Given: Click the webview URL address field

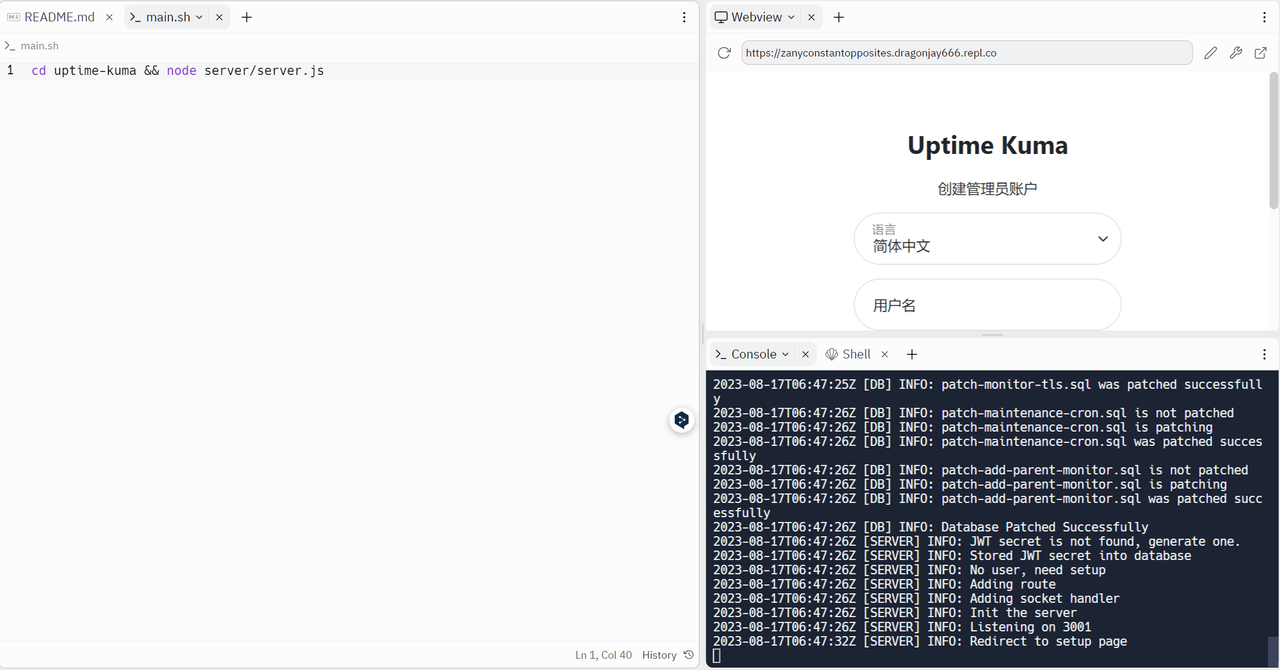Looking at the screenshot, I should point(967,53).
